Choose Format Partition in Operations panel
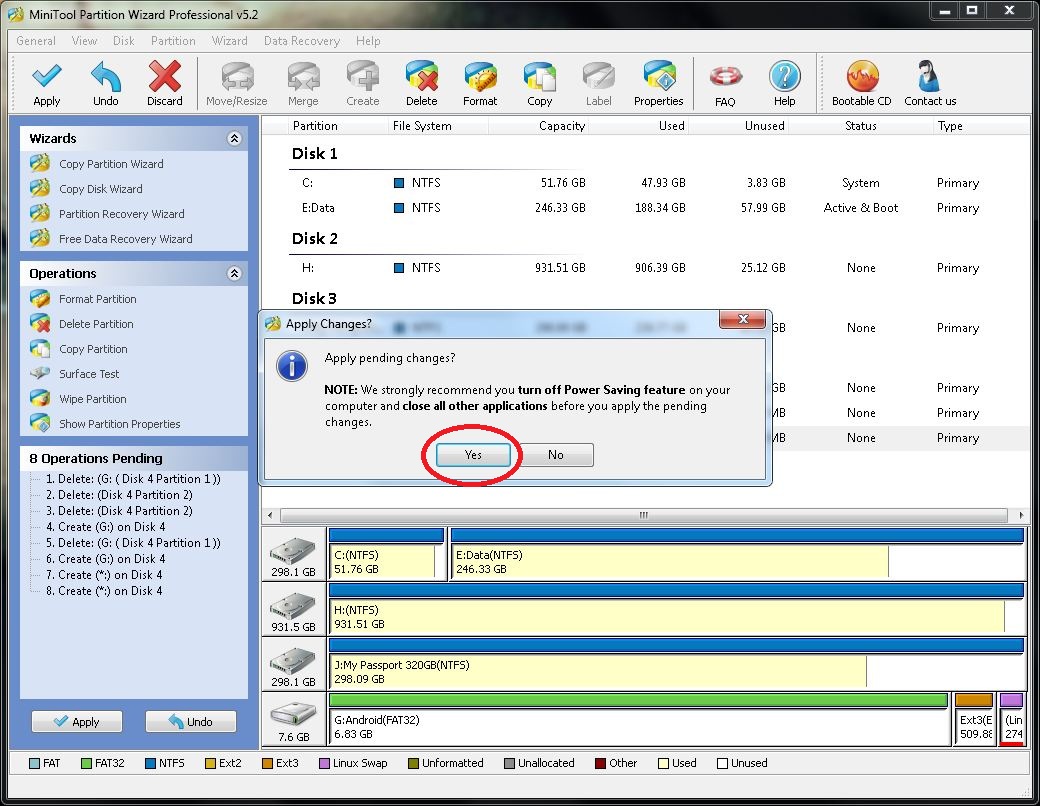1040x806 pixels. coord(98,299)
